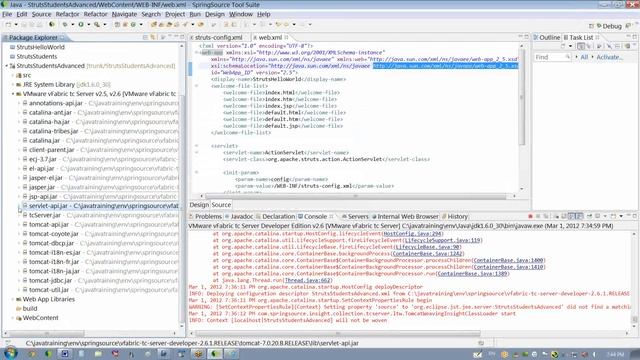The height and width of the screenshot is (360, 640).
Task: Open the File menu
Action: pos(7,14)
